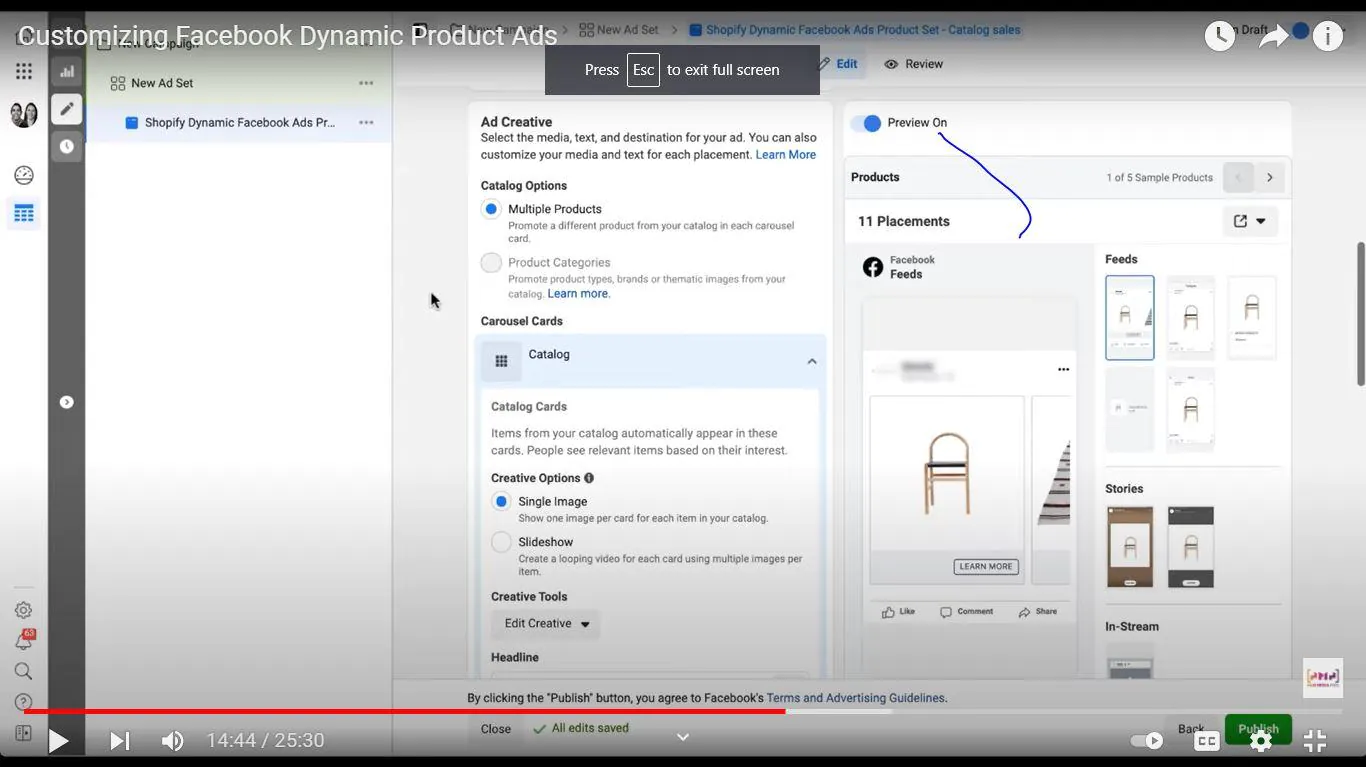The image size is (1366, 767).
Task: Open the Edit Creative dropdown
Action: (546, 624)
